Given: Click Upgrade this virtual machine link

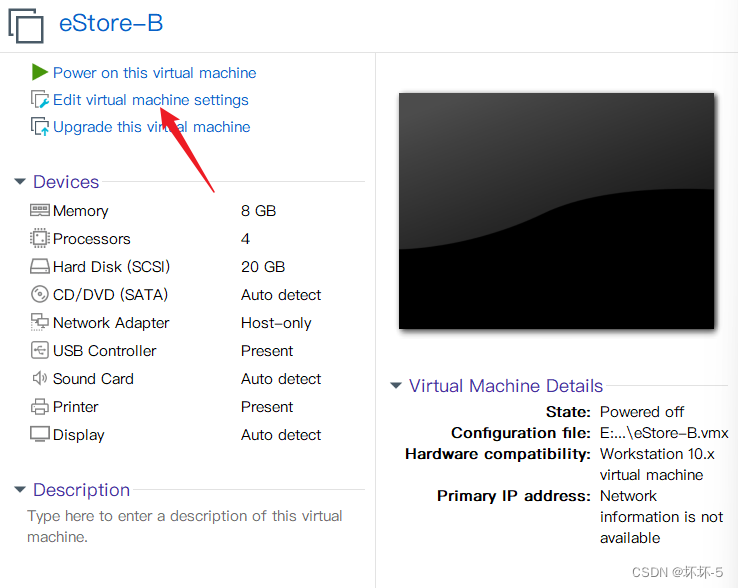Looking at the screenshot, I should click(152, 127).
